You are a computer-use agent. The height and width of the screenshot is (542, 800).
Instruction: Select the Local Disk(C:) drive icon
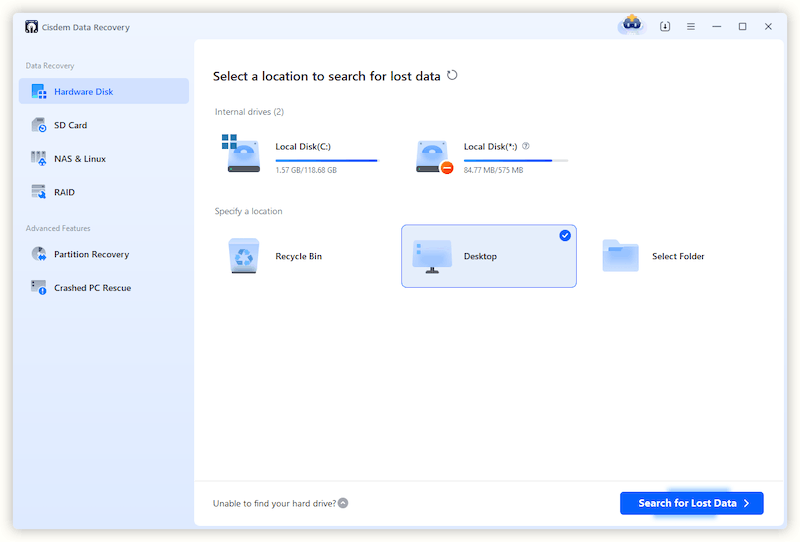click(240, 154)
